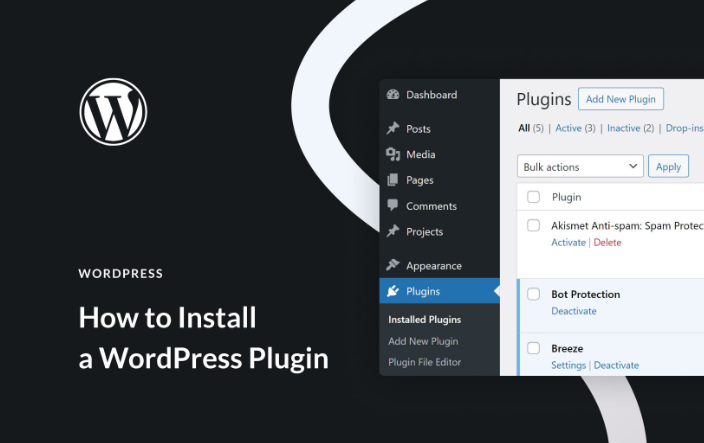Click the Plugins page heading
704x443 pixels.
pos(544,99)
